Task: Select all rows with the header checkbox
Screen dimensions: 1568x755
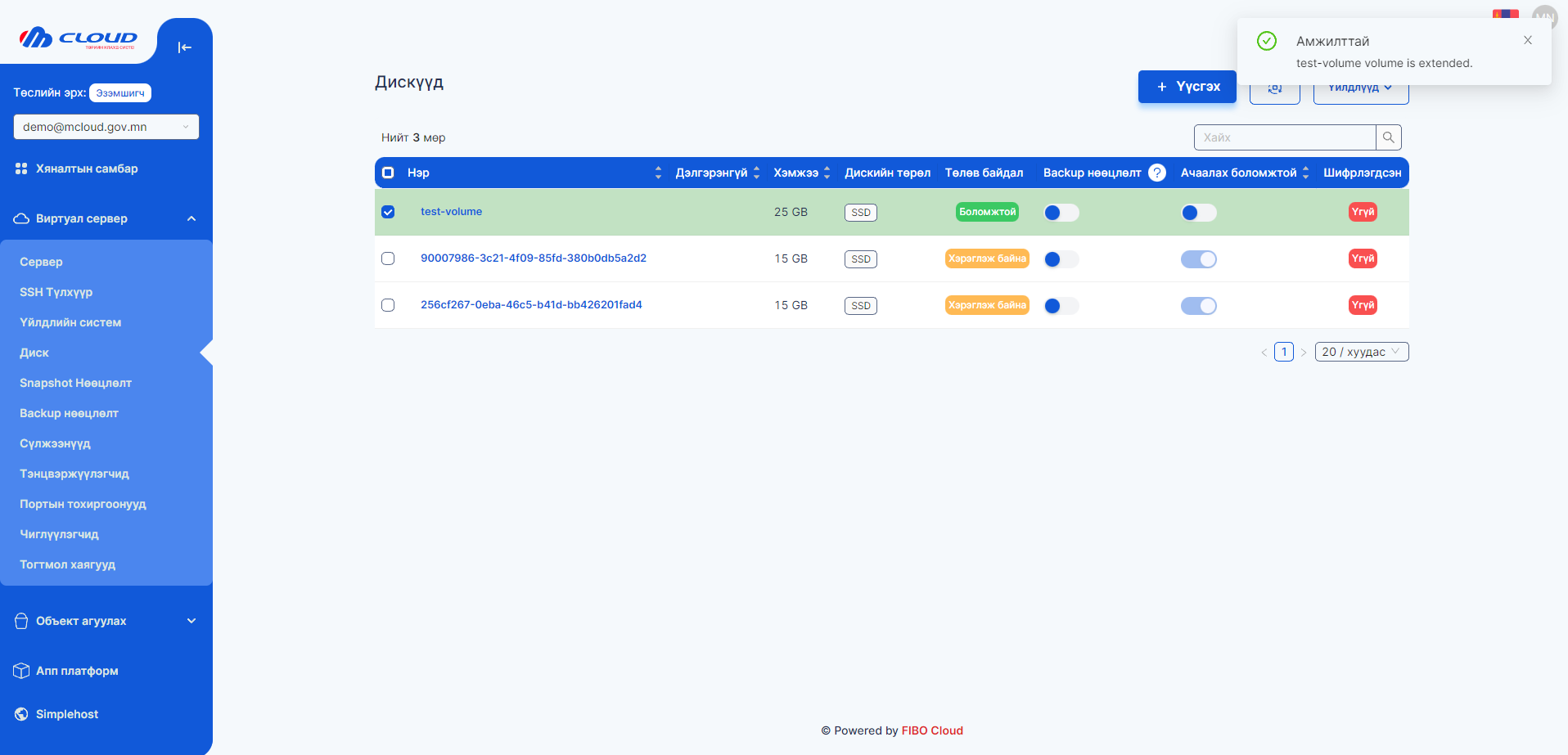Action: (x=388, y=173)
